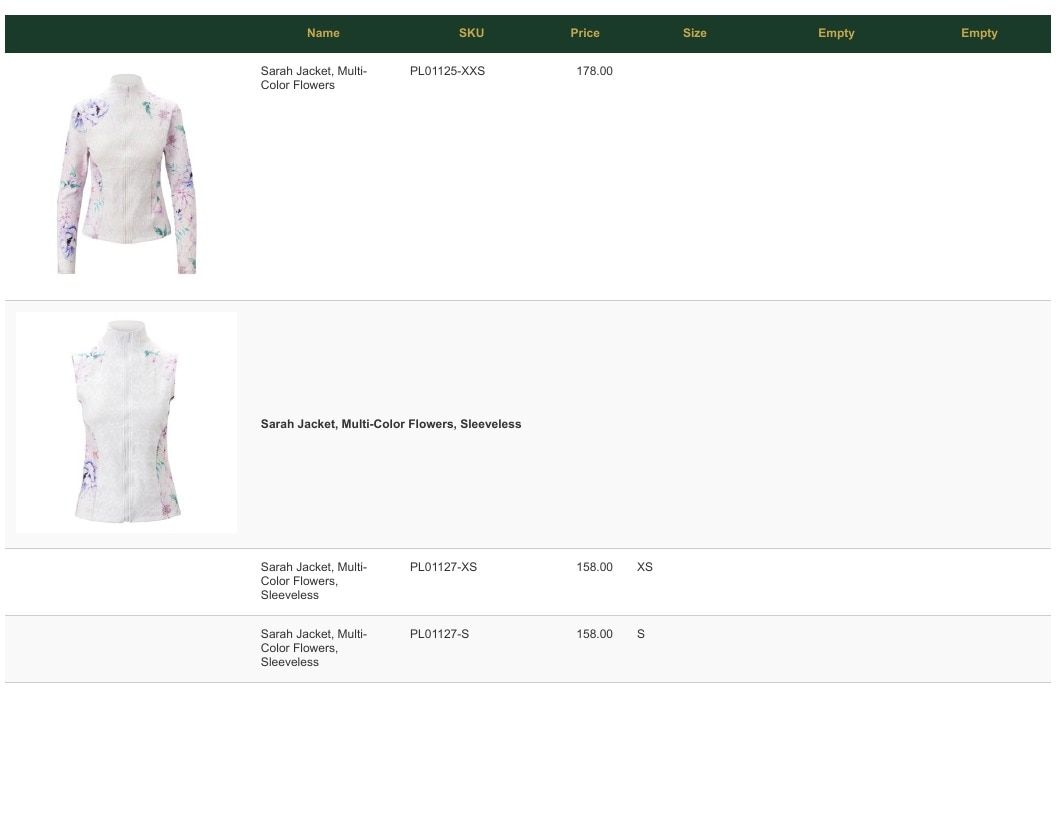Image resolution: width=1056 pixels, height=816 pixels.
Task: Select the 158.00 price for PL01127-S
Action: pos(594,634)
